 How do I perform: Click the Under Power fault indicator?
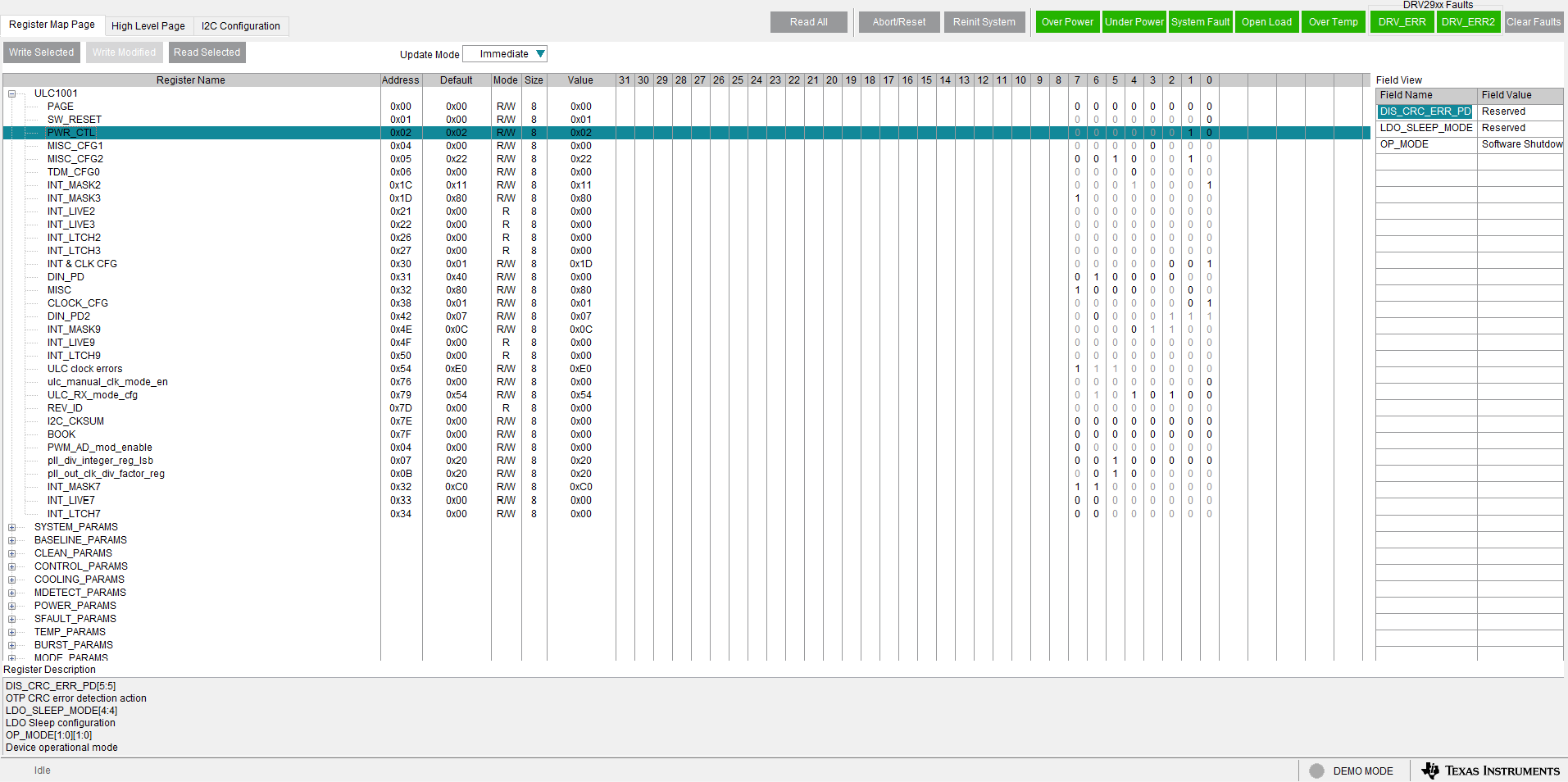coord(1134,22)
